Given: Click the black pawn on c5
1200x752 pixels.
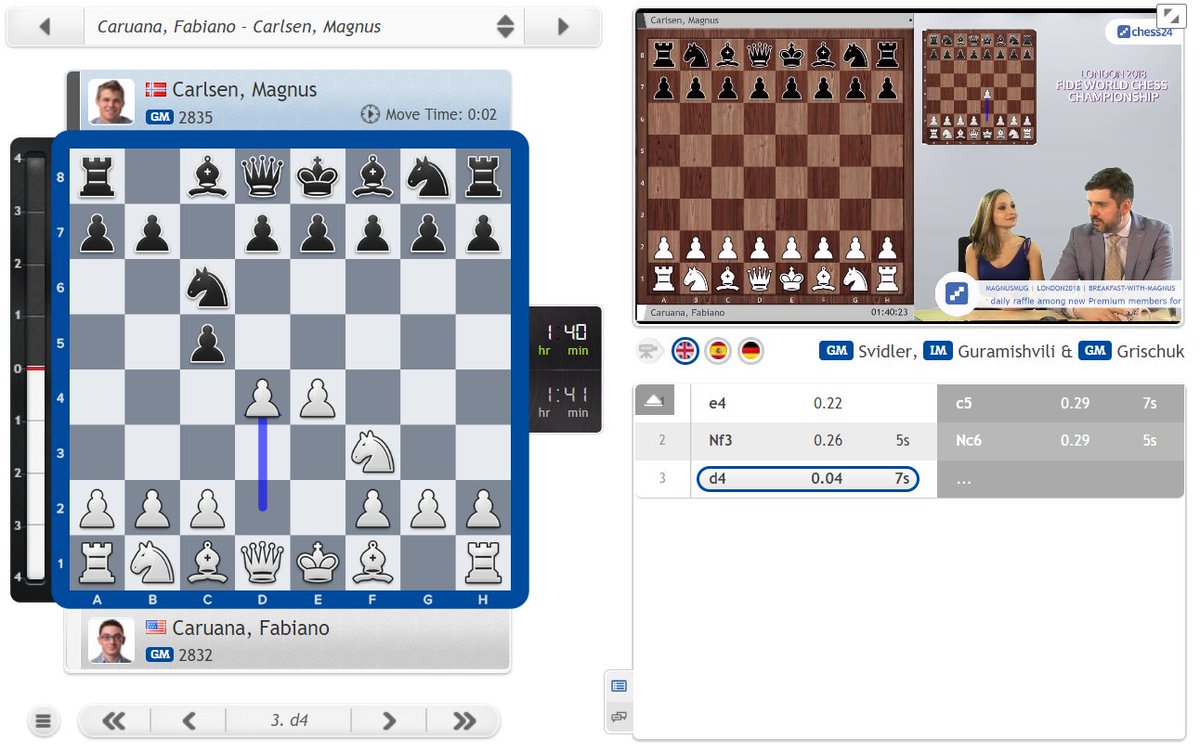Looking at the screenshot, I should point(207,342).
